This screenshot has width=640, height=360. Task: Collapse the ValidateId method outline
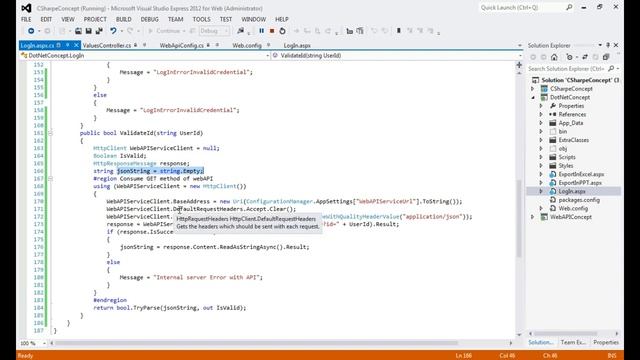tap(50, 133)
